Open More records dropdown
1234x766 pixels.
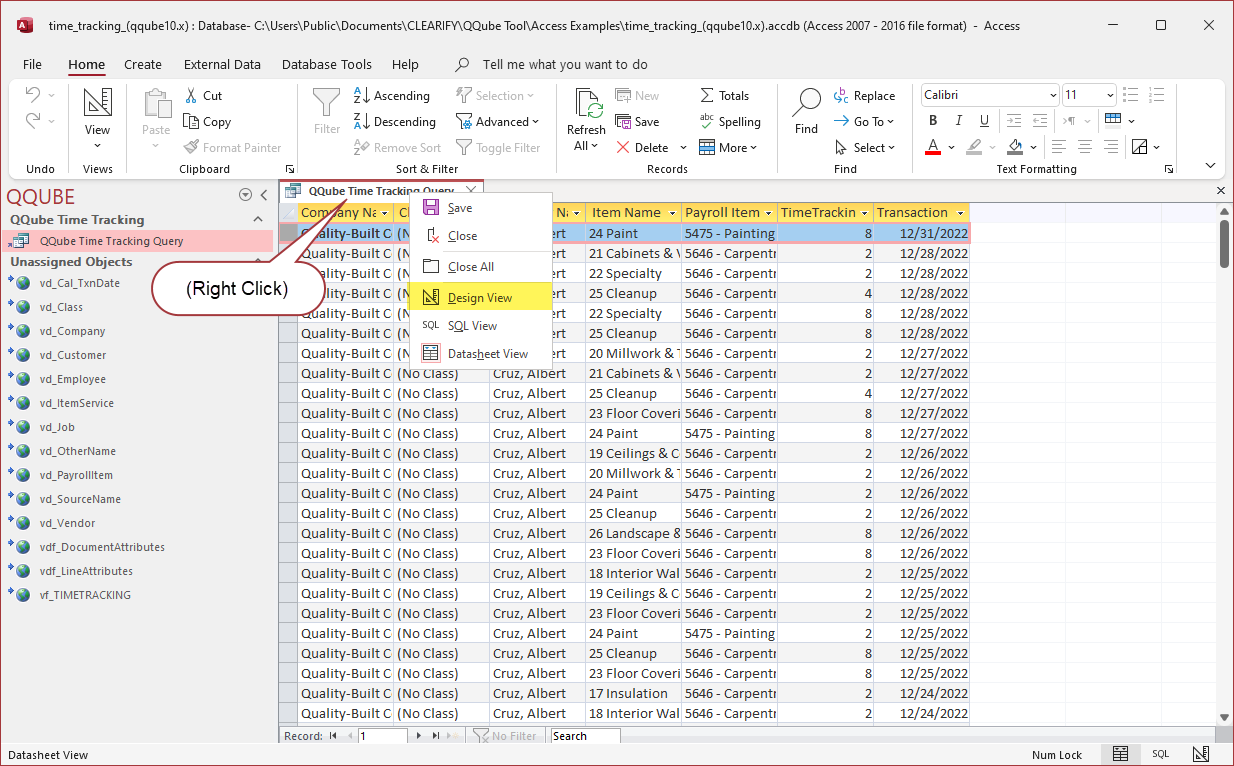pyautogui.click(x=728, y=148)
